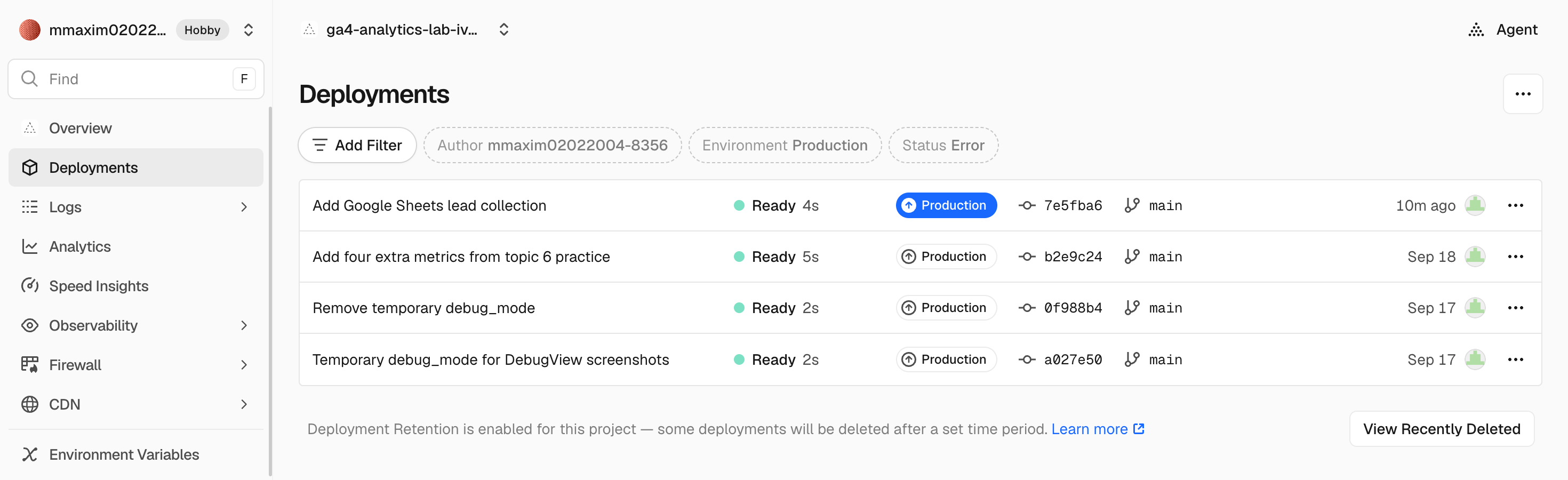The image size is (1568, 480).
Task: Open the Add Google Sheets lead collection deployment
Action: tap(429, 206)
